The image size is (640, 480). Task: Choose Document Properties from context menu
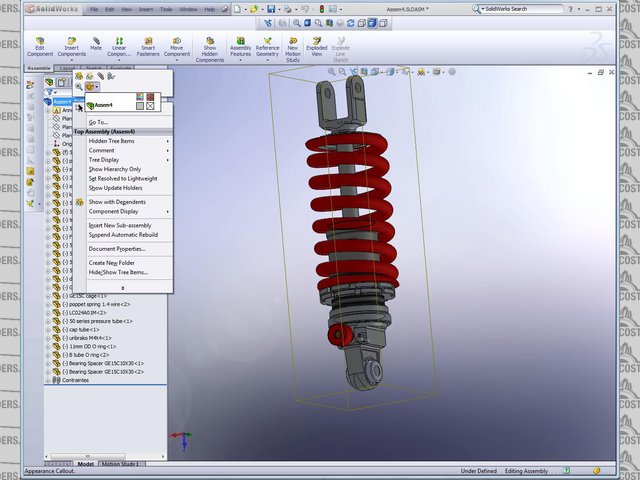[x=116, y=248]
